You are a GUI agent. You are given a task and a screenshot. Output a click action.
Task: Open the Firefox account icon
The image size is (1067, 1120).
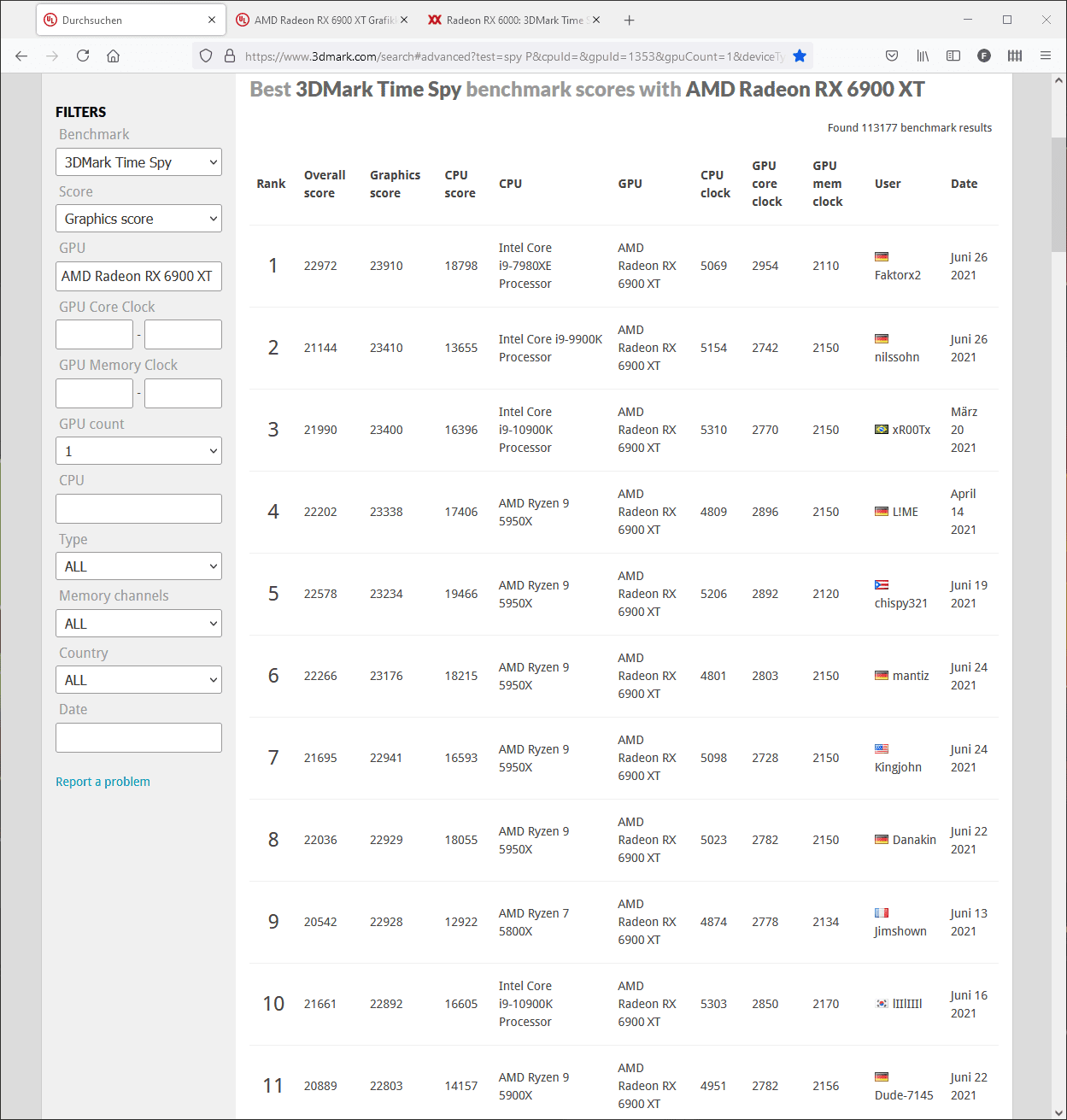tap(984, 56)
